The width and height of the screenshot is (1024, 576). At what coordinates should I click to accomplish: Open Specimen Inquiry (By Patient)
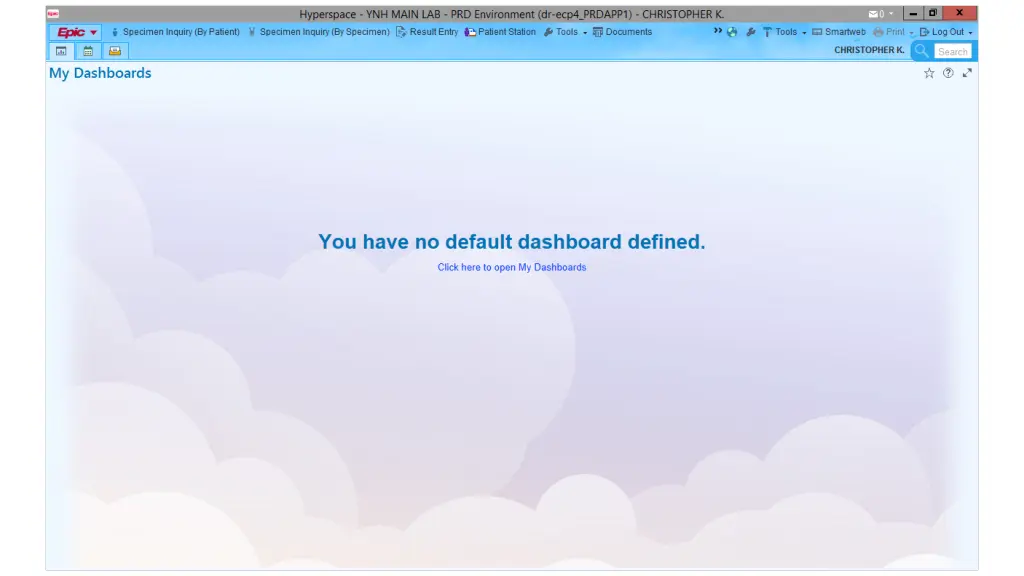click(175, 32)
